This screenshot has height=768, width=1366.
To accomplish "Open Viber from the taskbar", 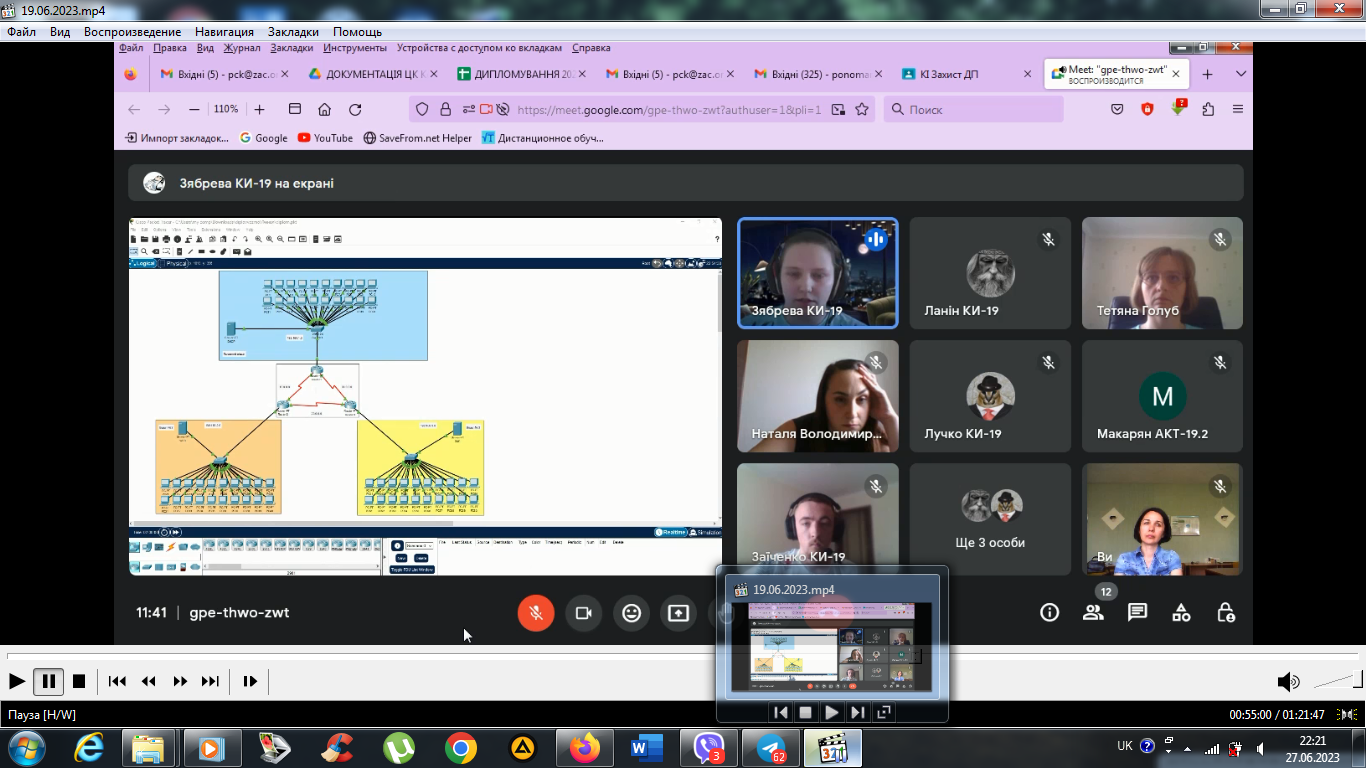I will 709,748.
